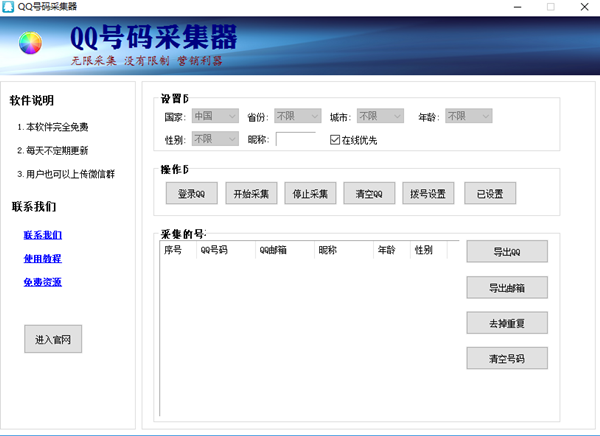Open the 免费资源 link
Screen dimensions: 600x436
43,283
